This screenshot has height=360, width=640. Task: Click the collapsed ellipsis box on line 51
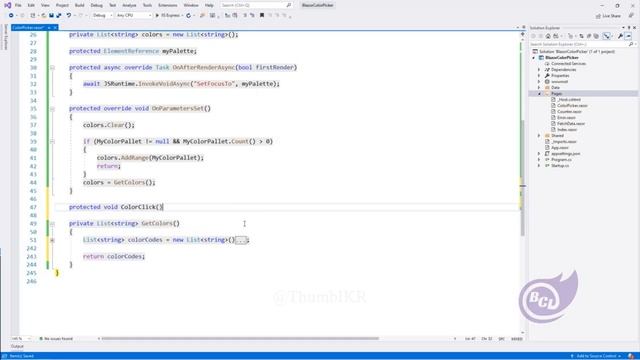pyautogui.click(x=242, y=240)
